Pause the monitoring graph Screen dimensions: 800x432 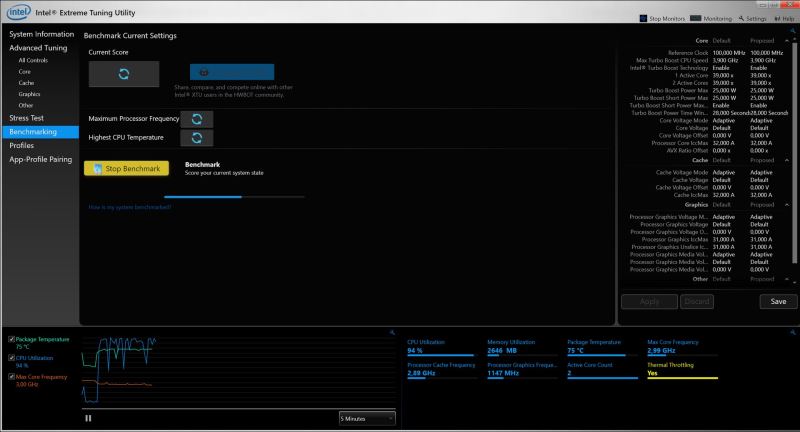[88, 418]
